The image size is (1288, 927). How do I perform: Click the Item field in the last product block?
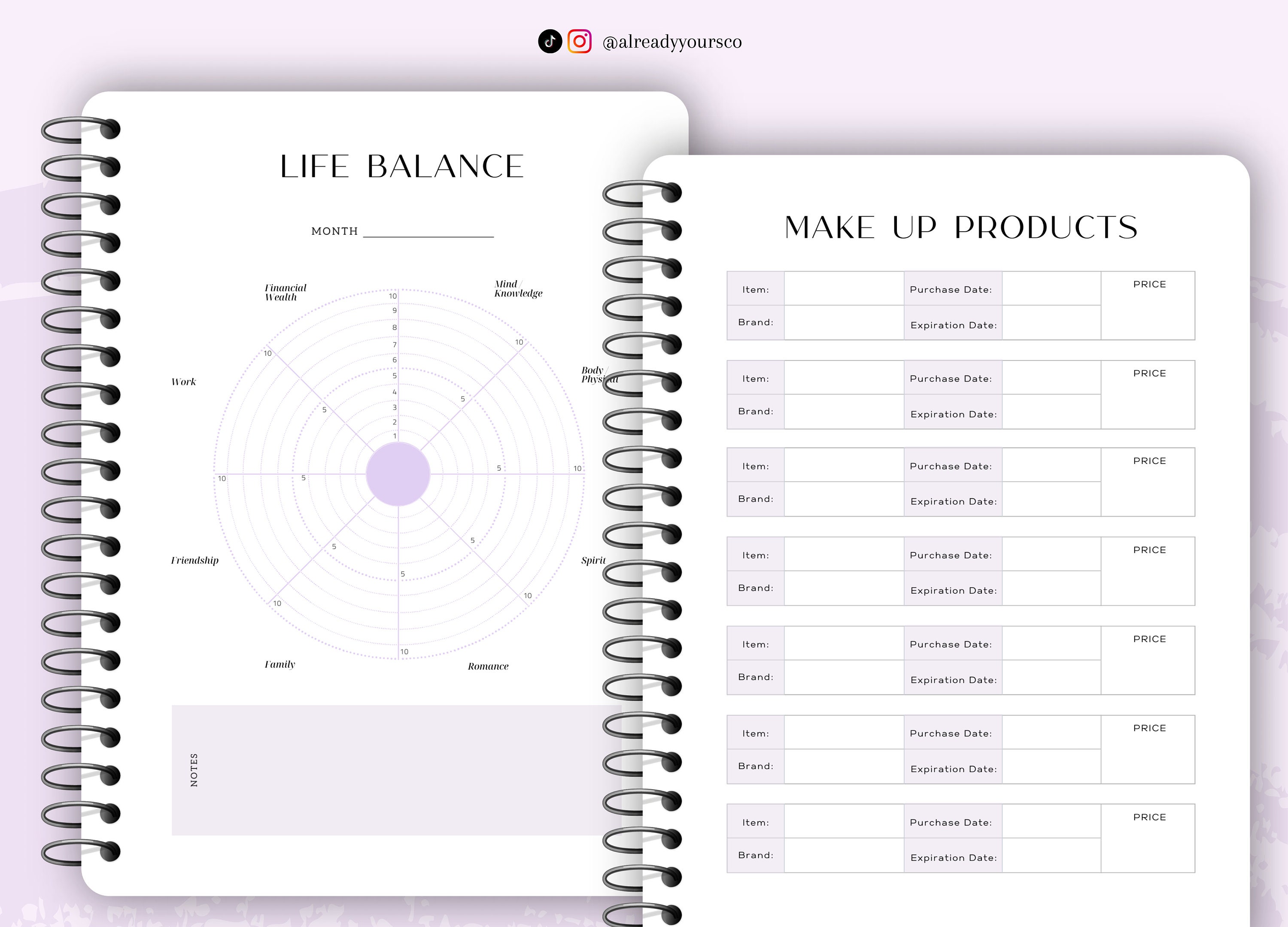coord(844,821)
